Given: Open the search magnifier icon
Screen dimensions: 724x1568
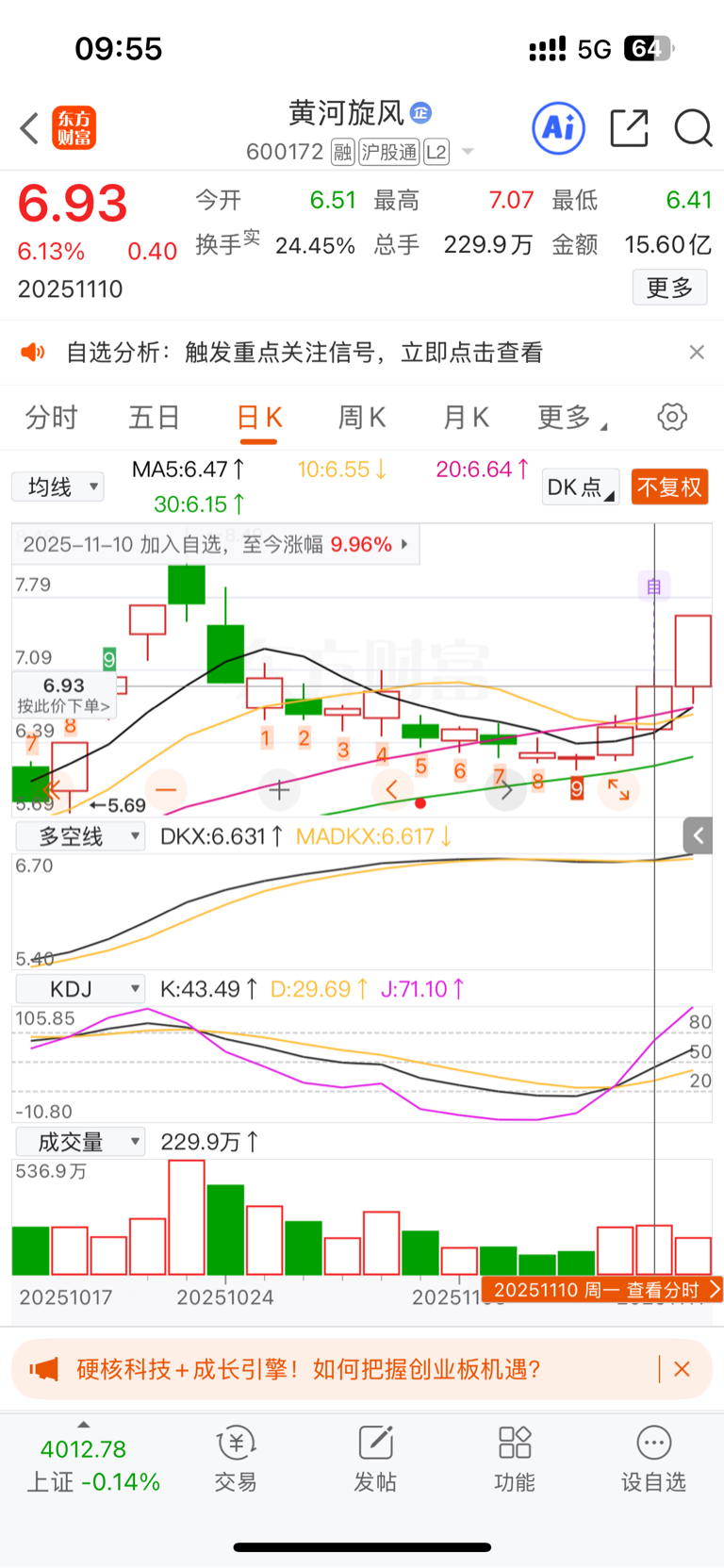Looking at the screenshot, I should click(693, 128).
